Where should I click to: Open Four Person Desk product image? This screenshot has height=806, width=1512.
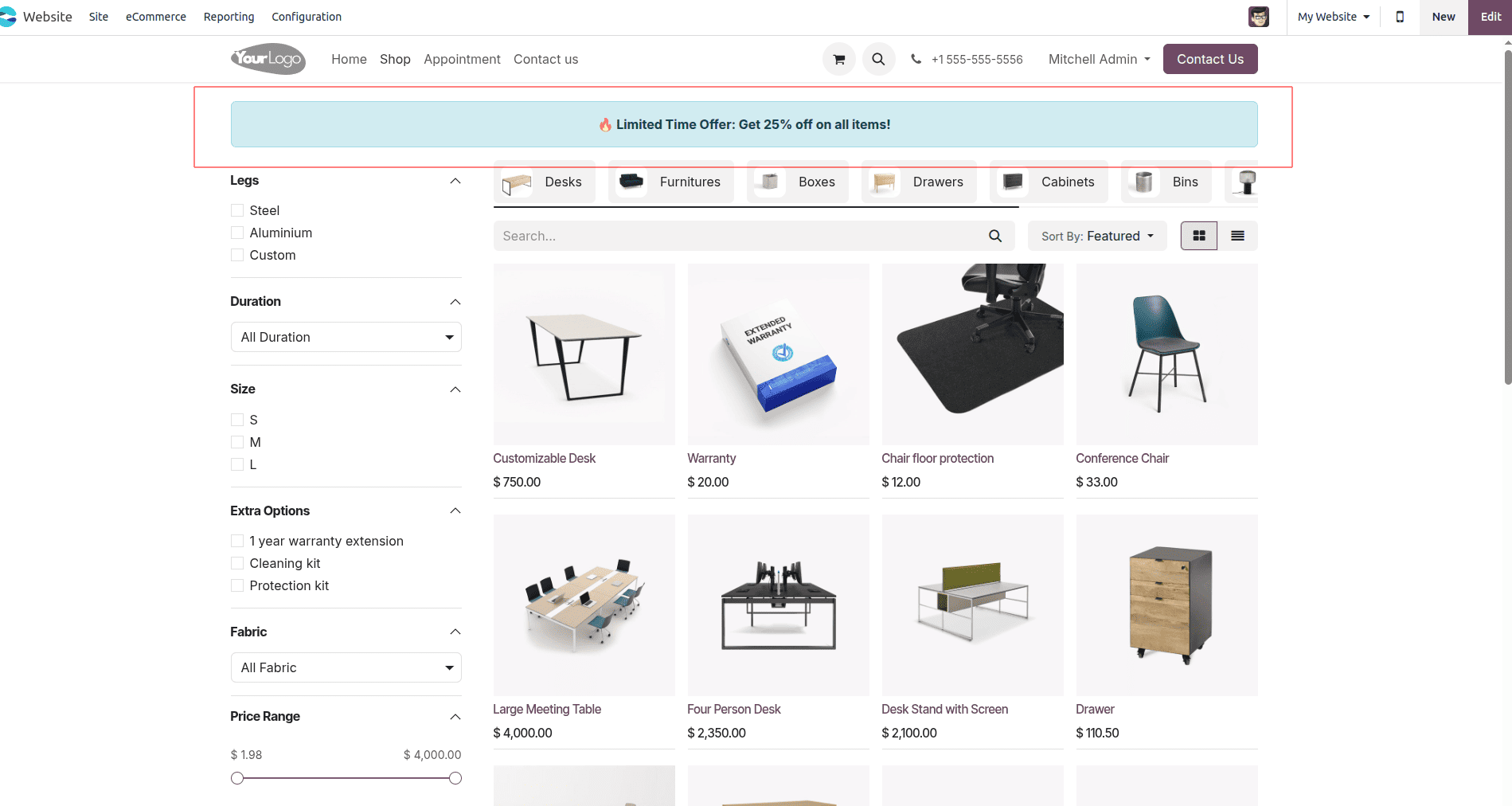[779, 605]
